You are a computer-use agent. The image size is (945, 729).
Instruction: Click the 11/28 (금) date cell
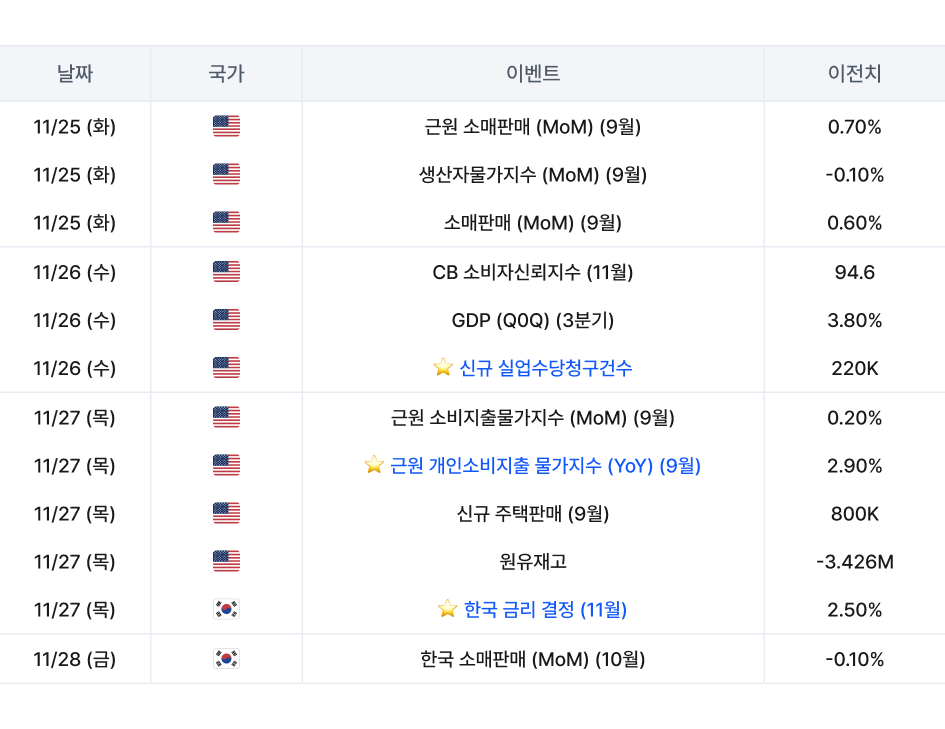(75, 659)
